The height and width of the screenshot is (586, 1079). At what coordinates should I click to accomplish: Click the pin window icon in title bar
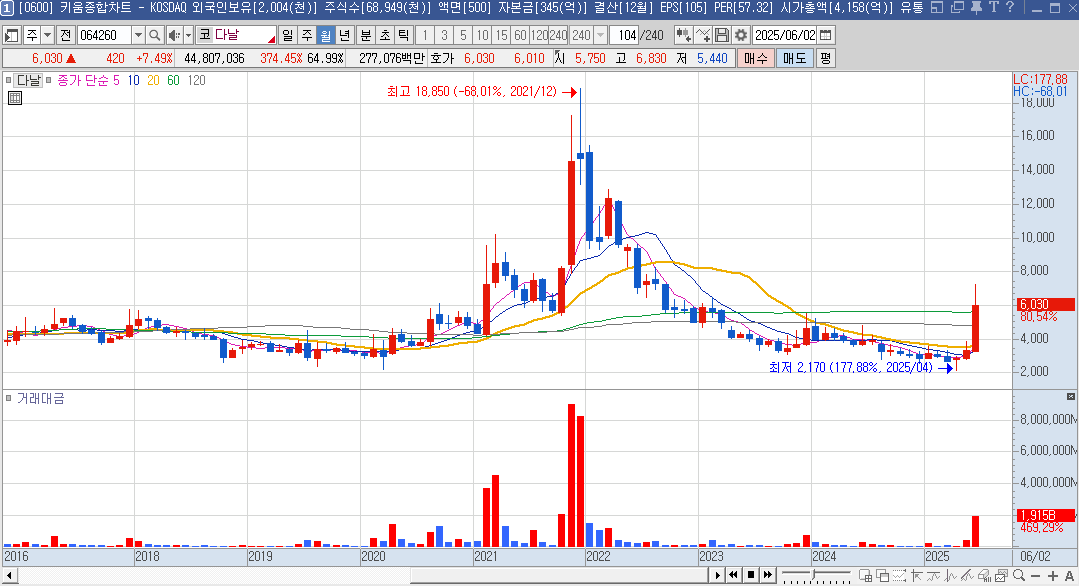976,8
